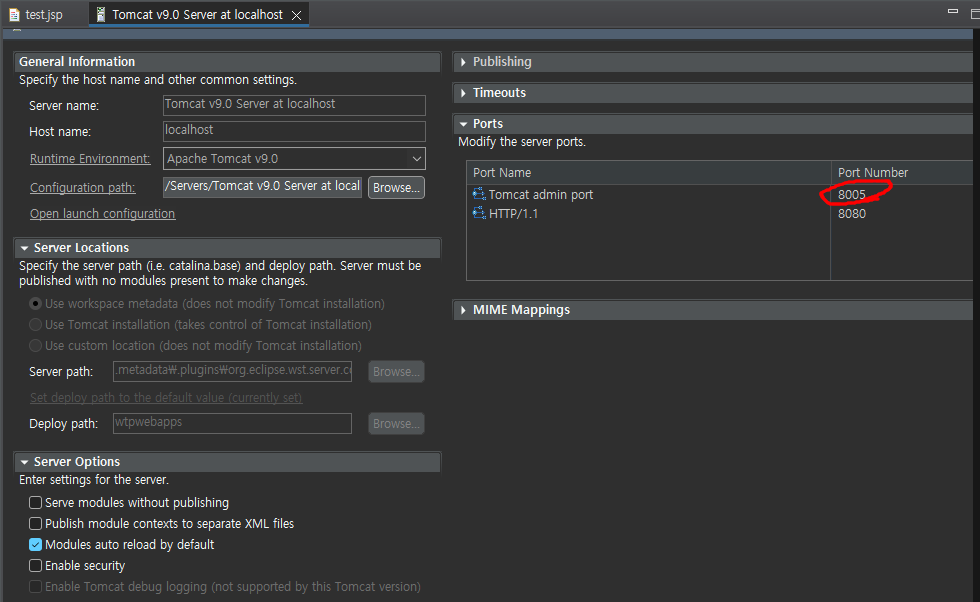The image size is (980, 602).
Task: Enable Serve modules without publishing
Action: click(36, 503)
